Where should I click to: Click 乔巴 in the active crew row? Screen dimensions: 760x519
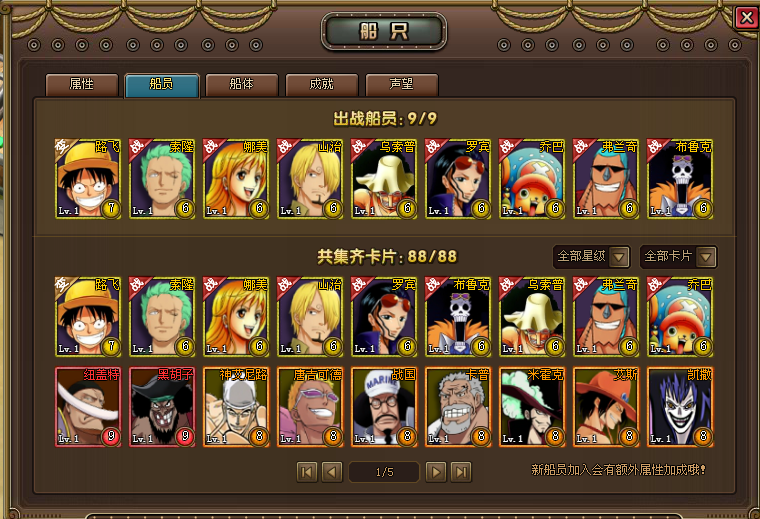coord(532,179)
